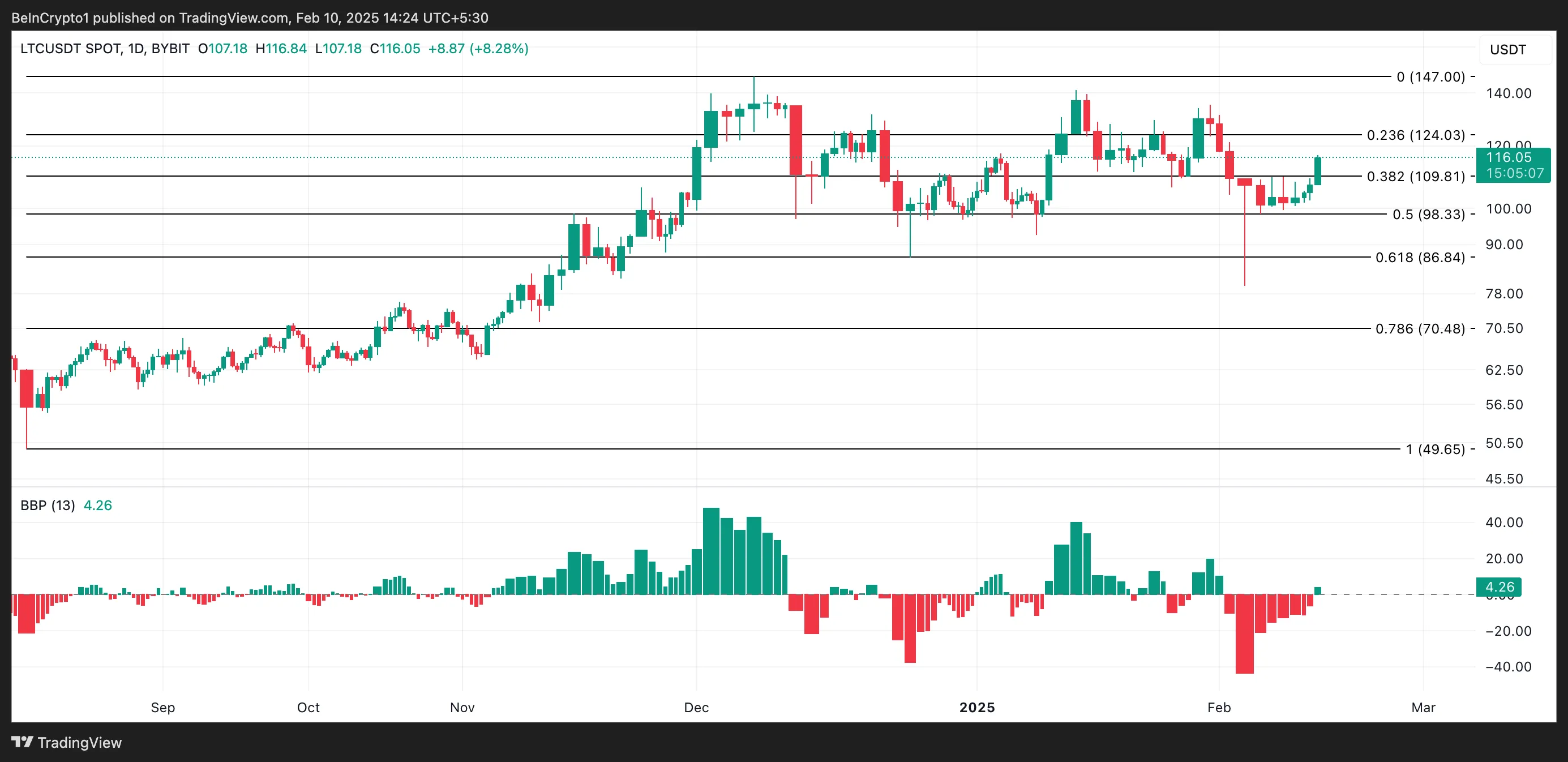Image resolution: width=1568 pixels, height=762 pixels.
Task: Click the Dec label on time axis
Action: [x=696, y=707]
